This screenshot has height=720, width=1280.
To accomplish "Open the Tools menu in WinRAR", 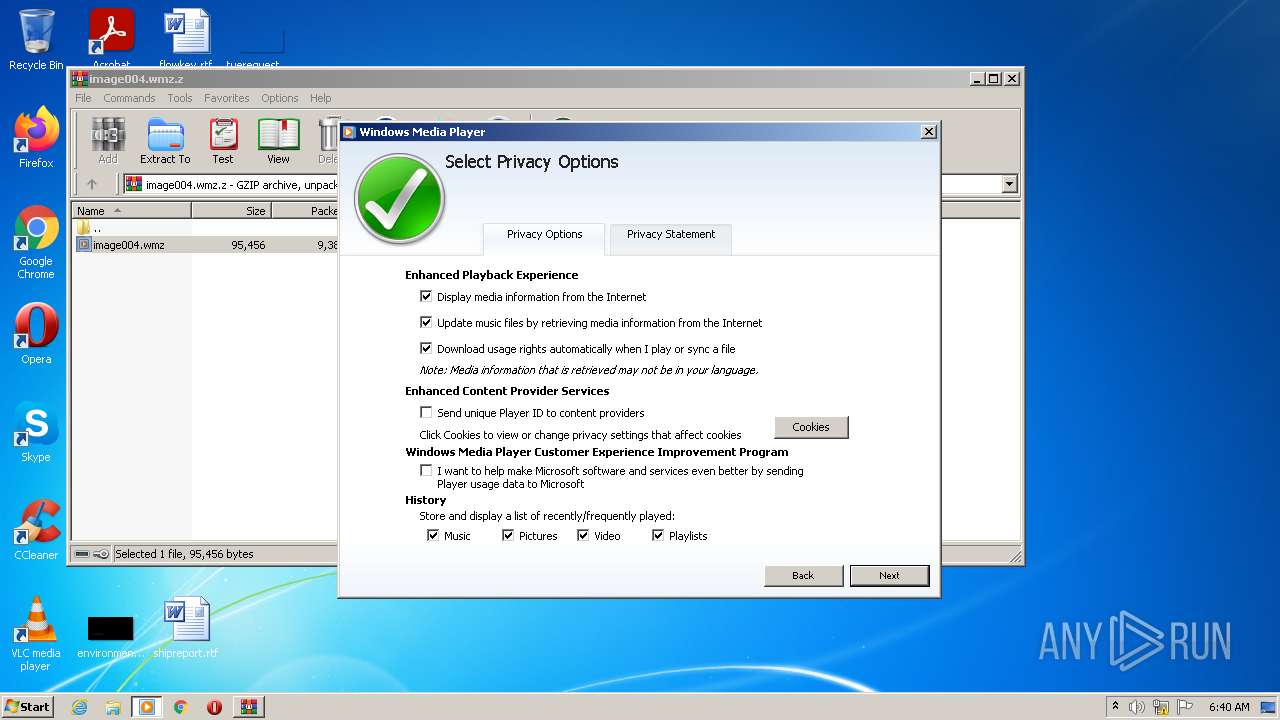I will coord(180,98).
